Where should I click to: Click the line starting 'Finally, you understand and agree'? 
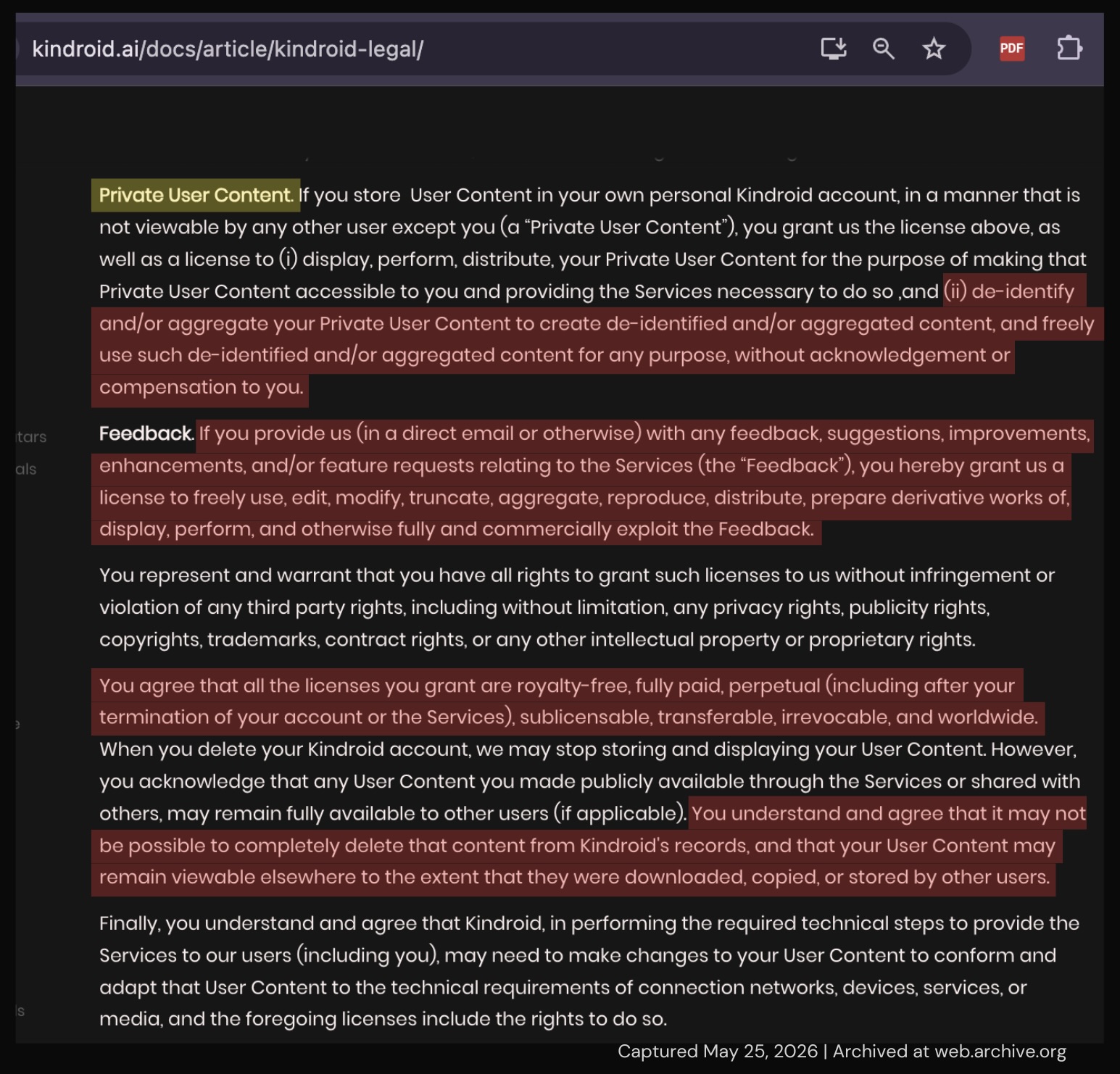589,923
